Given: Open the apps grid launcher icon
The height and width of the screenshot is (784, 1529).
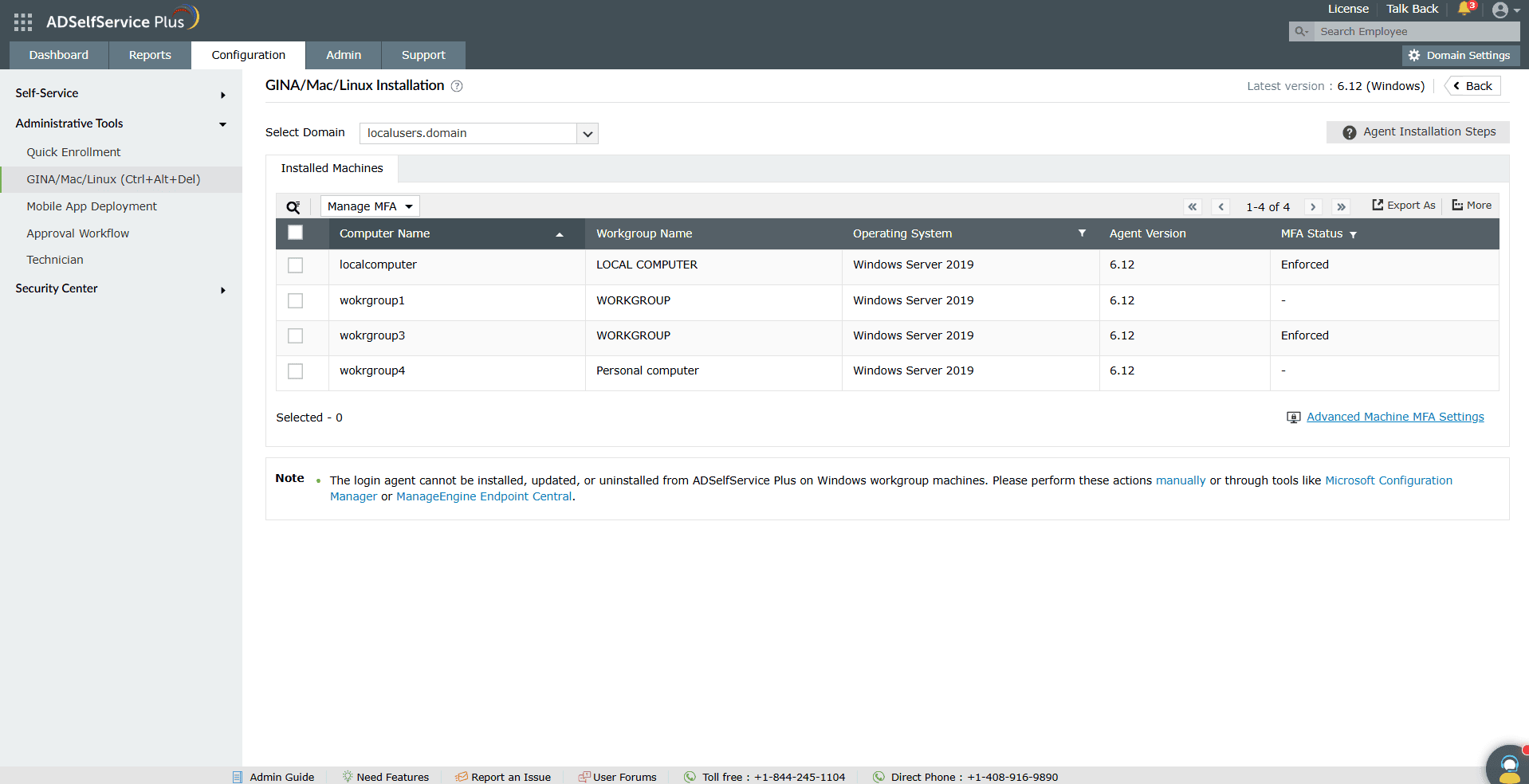Looking at the screenshot, I should coord(23,22).
